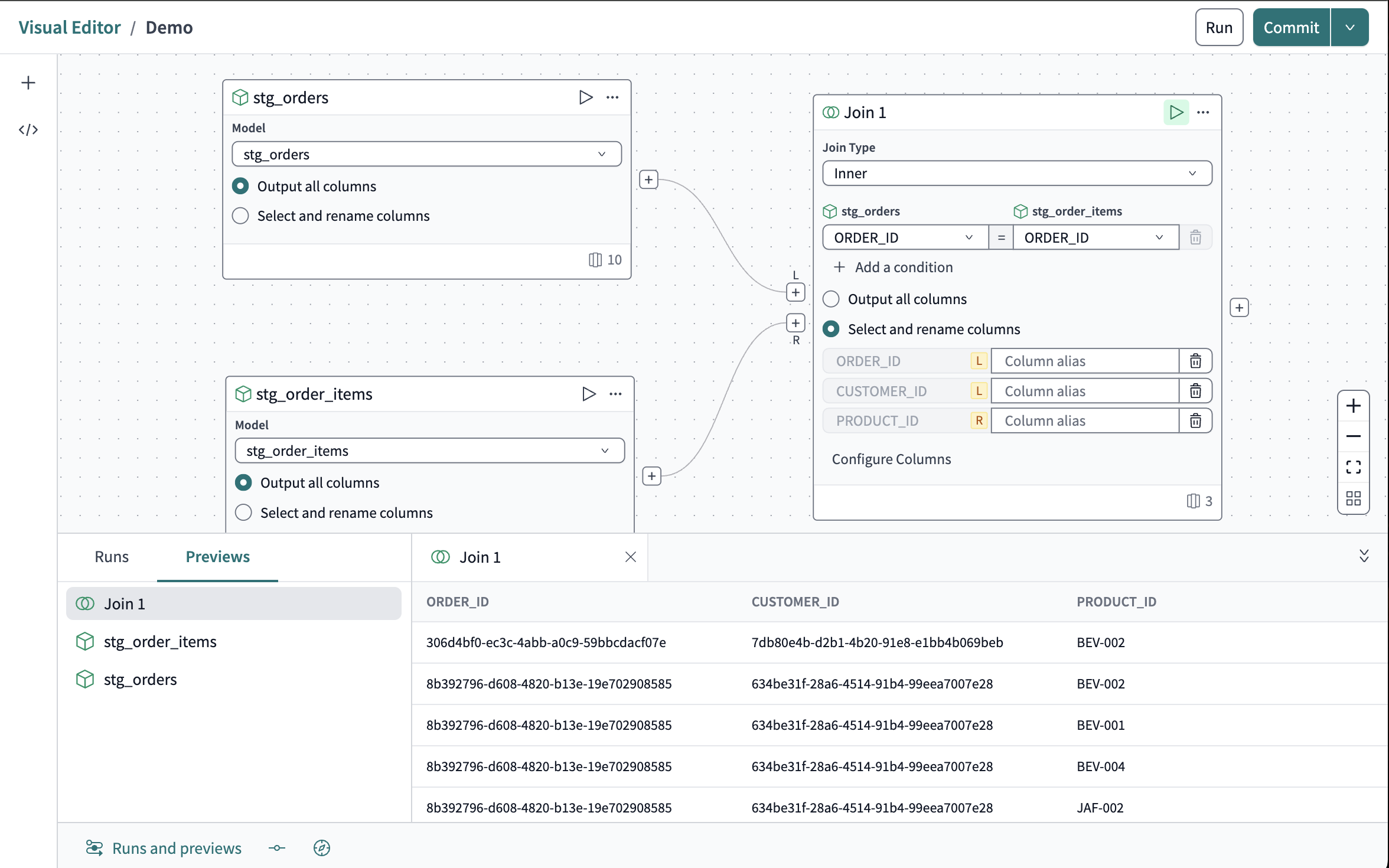Image resolution: width=1389 pixels, height=868 pixels.
Task: Select the Previews tab in bottom panel
Action: 217,556
